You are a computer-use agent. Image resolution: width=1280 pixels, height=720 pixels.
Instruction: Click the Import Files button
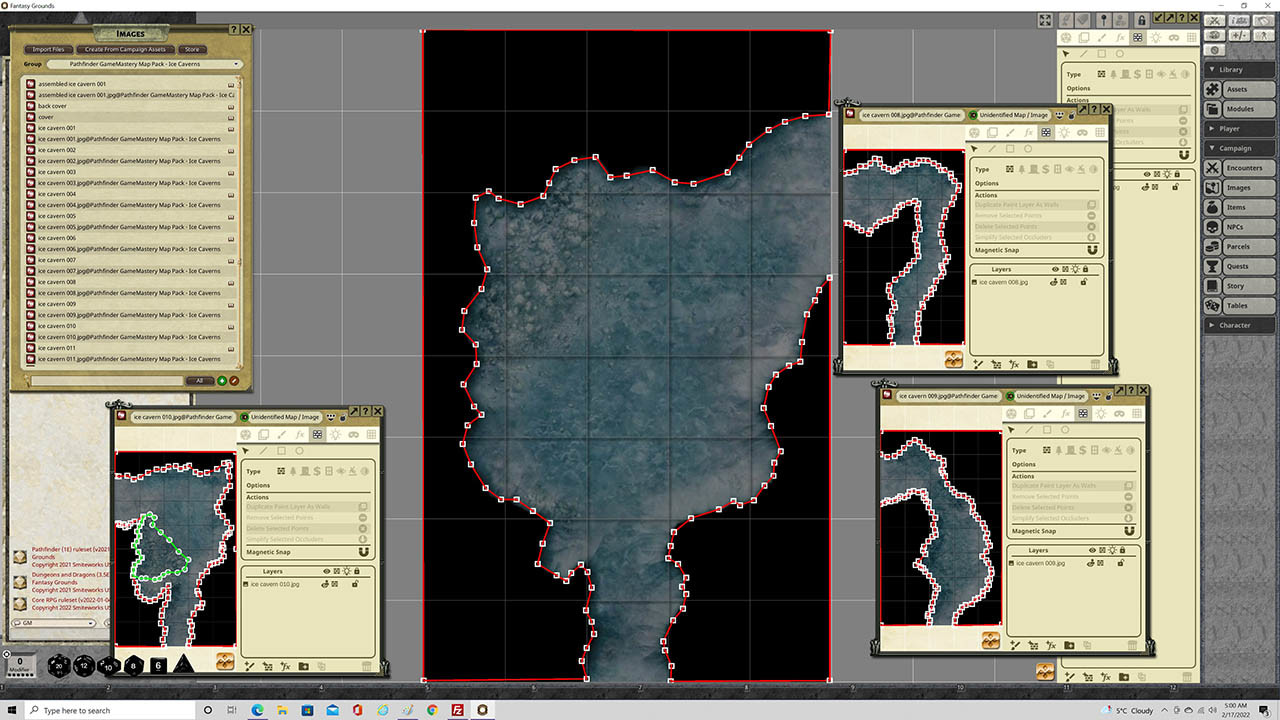coord(47,49)
